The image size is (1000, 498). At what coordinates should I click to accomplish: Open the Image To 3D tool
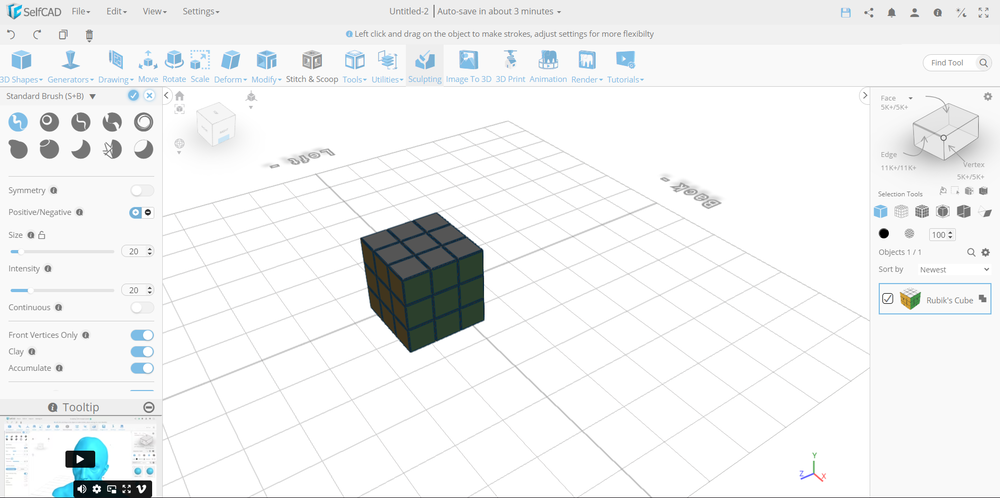click(x=468, y=66)
